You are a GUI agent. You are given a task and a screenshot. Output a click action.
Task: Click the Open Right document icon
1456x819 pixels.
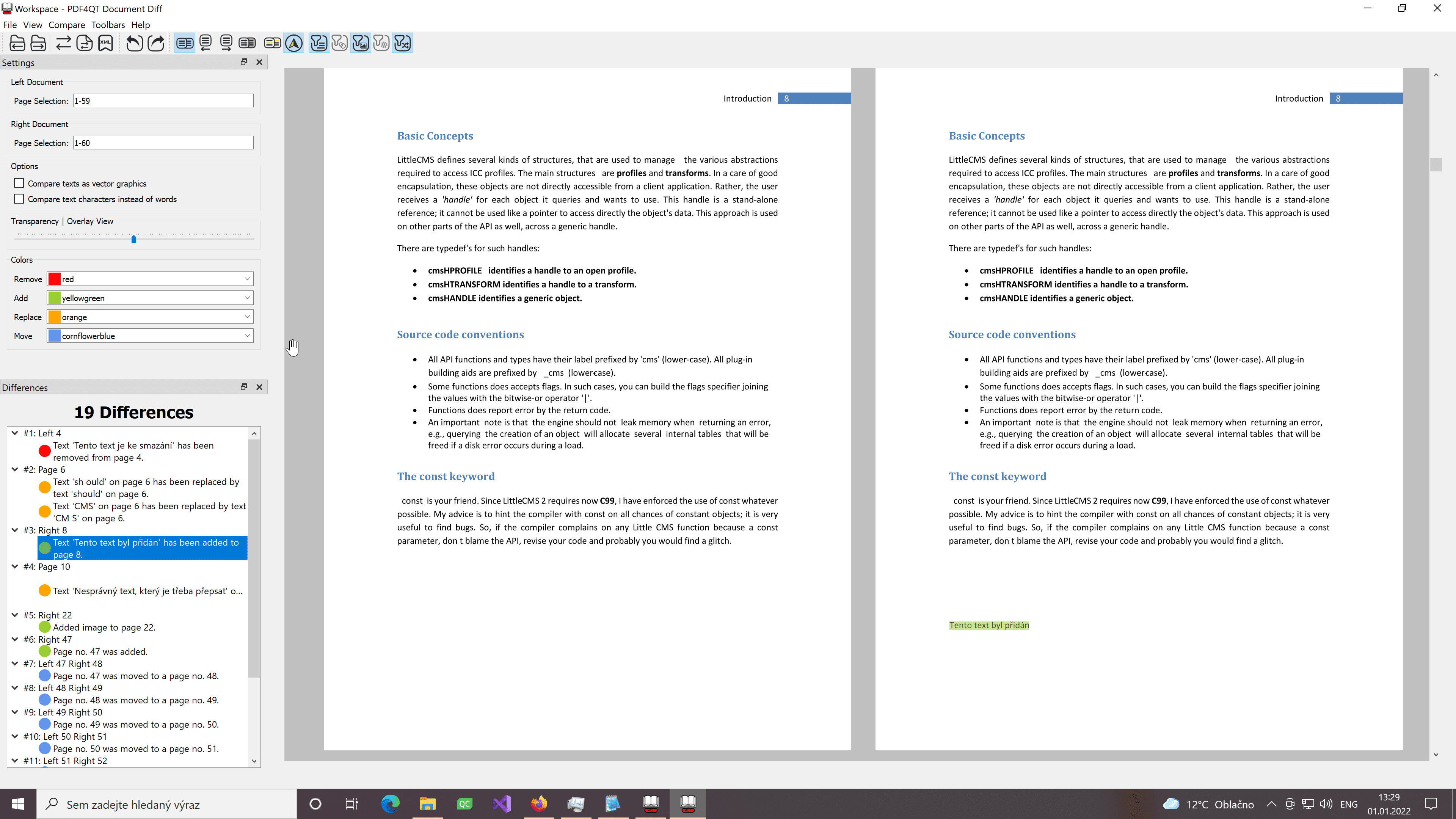[x=38, y=43]
